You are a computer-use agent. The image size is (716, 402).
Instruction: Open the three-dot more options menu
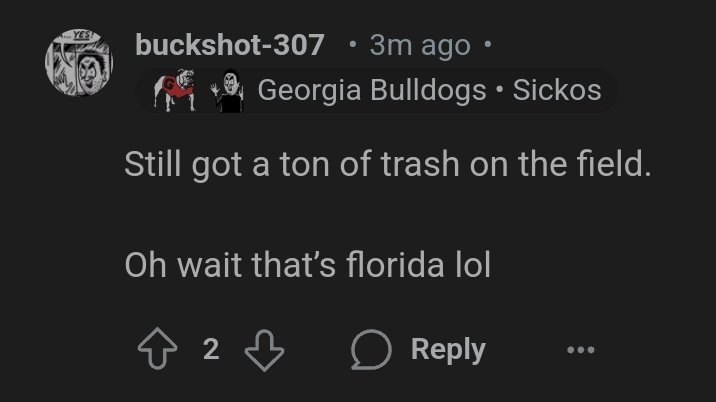tap(579, 350)
